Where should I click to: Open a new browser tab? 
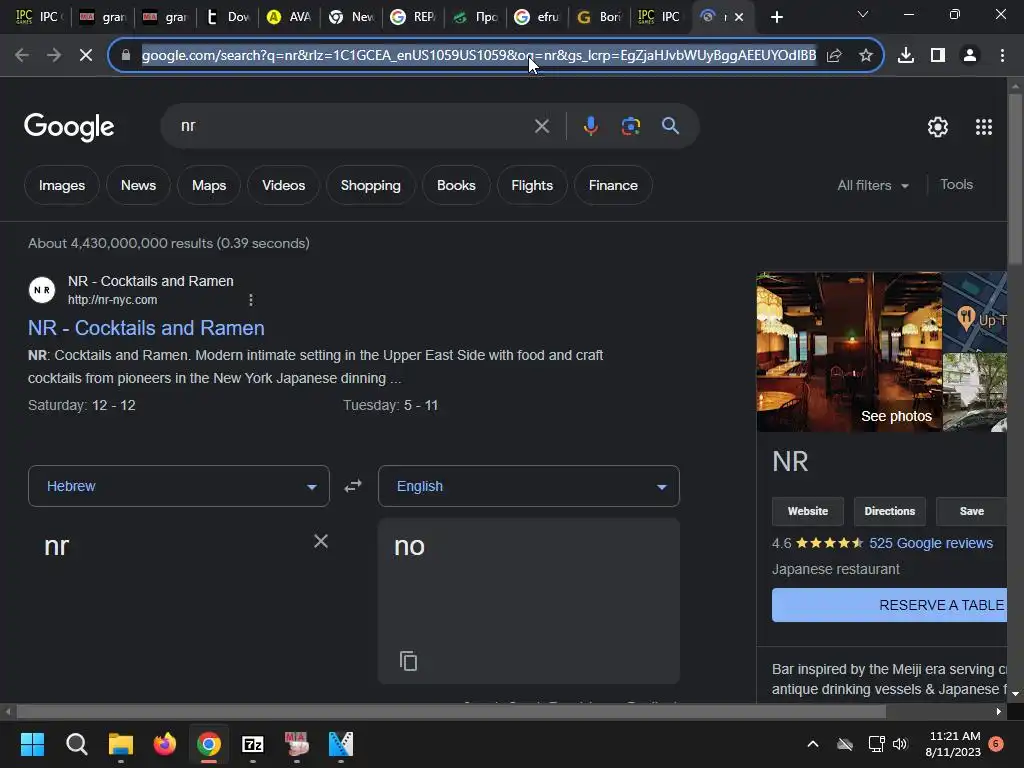click(x=776, y=17)
